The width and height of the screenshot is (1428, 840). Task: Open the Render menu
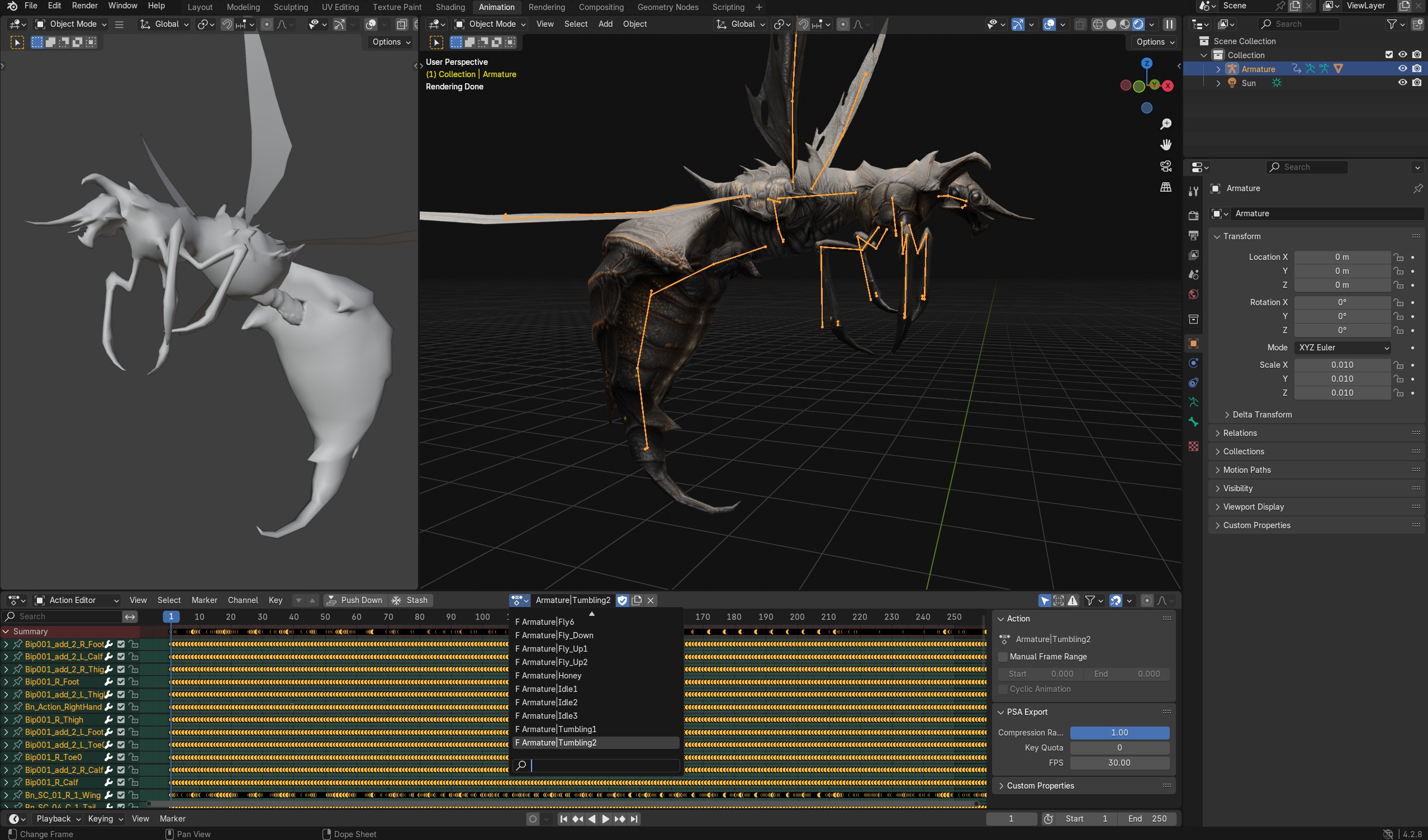[x=84, y=6]
